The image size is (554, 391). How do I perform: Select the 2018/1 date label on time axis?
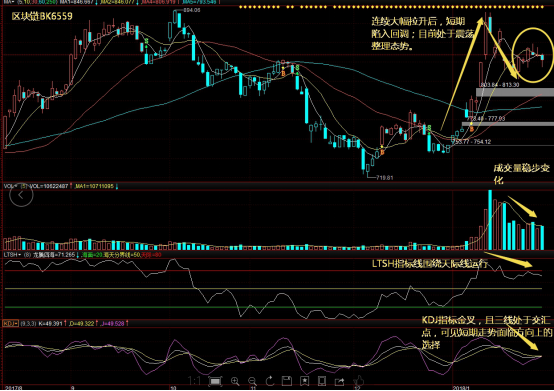tap(461, 388)
